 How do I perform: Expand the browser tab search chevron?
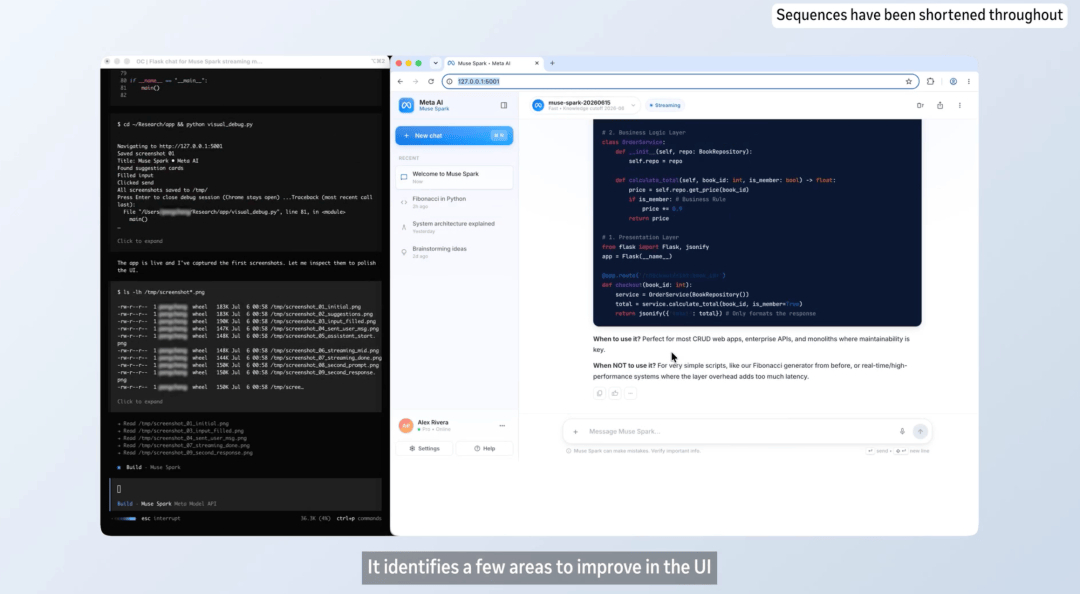click(x=435, y=63)
